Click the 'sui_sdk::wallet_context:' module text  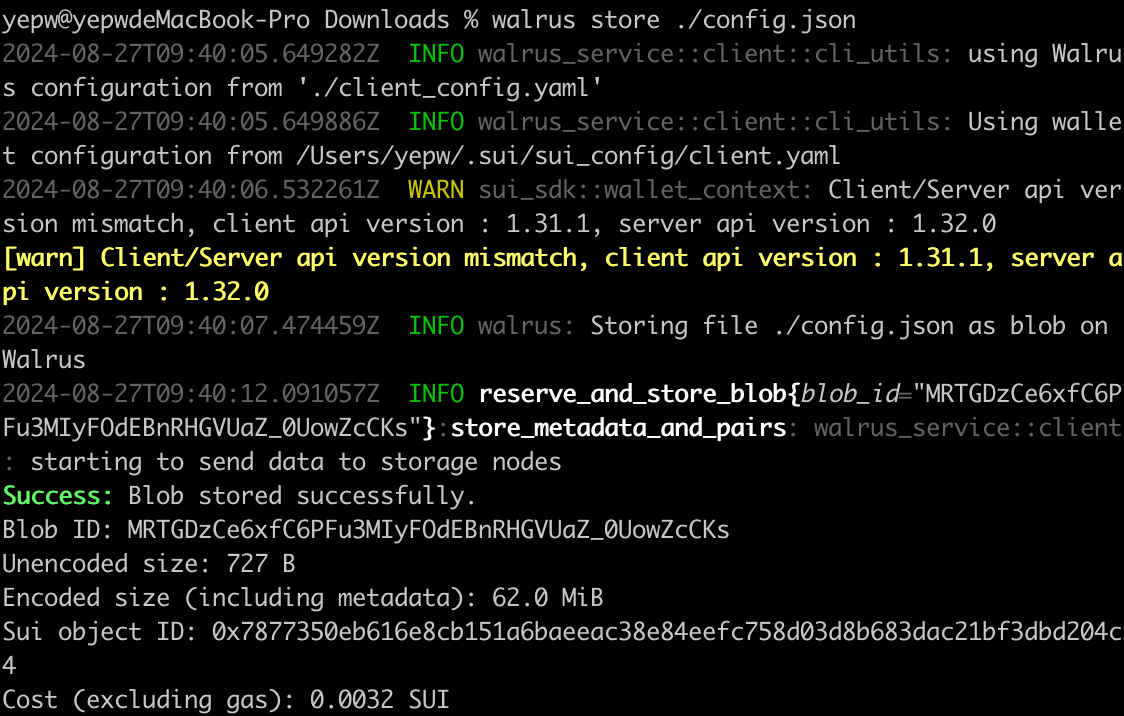pos(645,190)
